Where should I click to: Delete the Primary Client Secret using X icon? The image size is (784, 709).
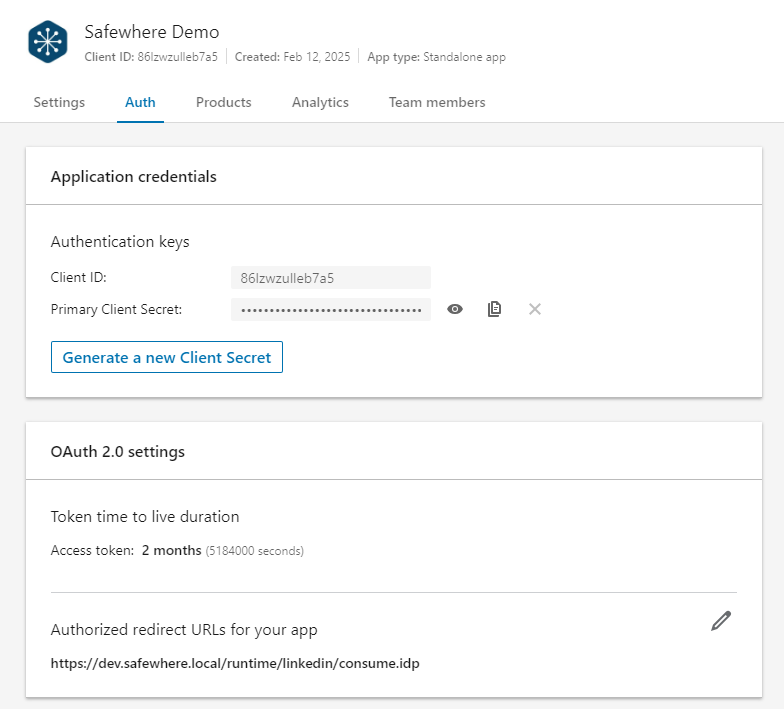[x=535, y=309]
